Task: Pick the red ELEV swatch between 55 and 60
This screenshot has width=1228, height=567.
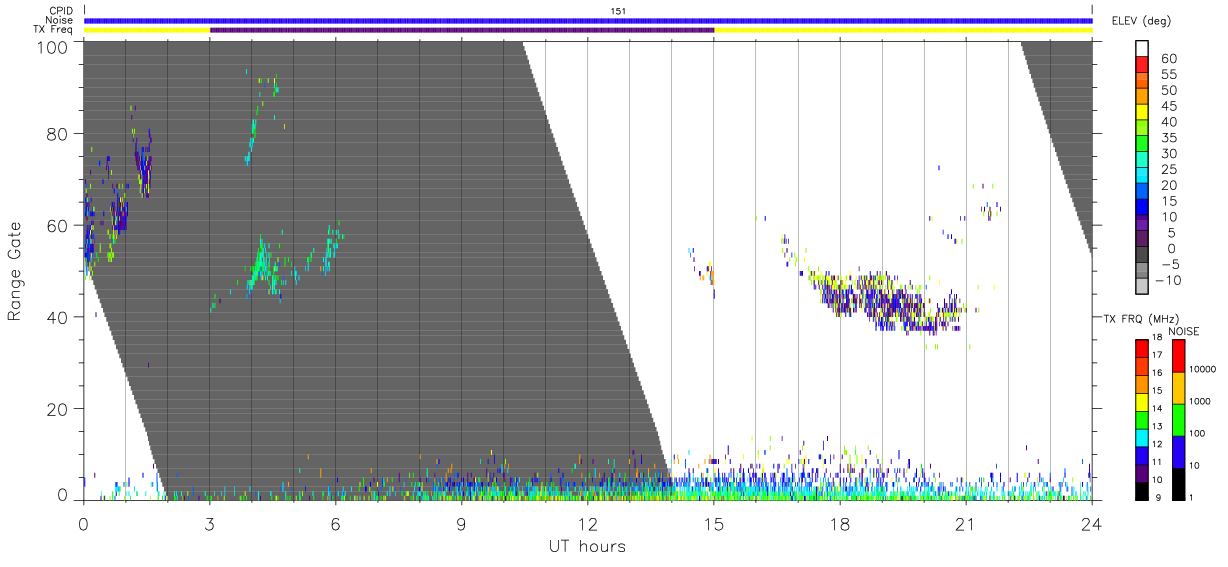Action: pyautogui.click(x=1142, y=64)
